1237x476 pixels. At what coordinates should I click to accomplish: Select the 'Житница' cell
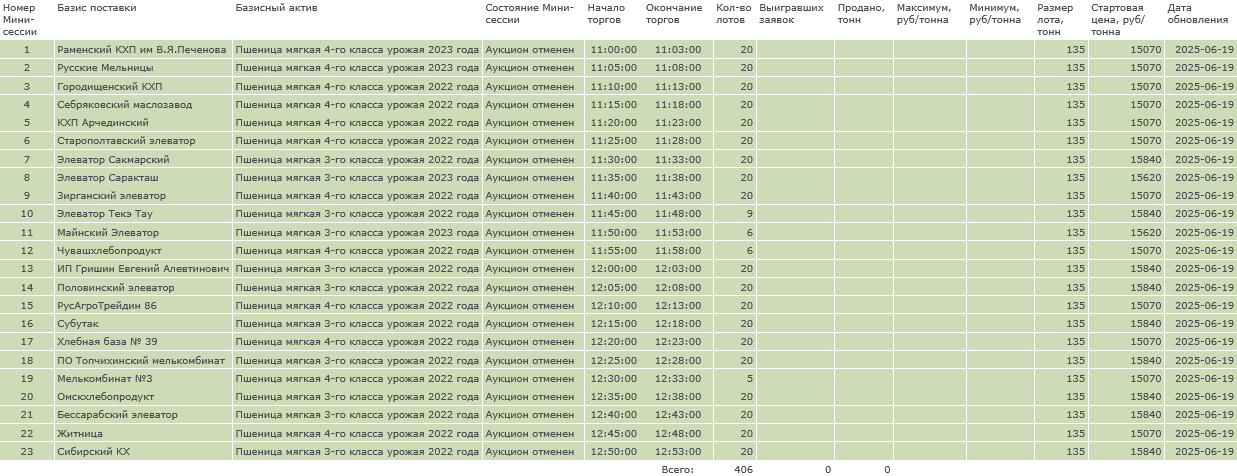point(143,433)
